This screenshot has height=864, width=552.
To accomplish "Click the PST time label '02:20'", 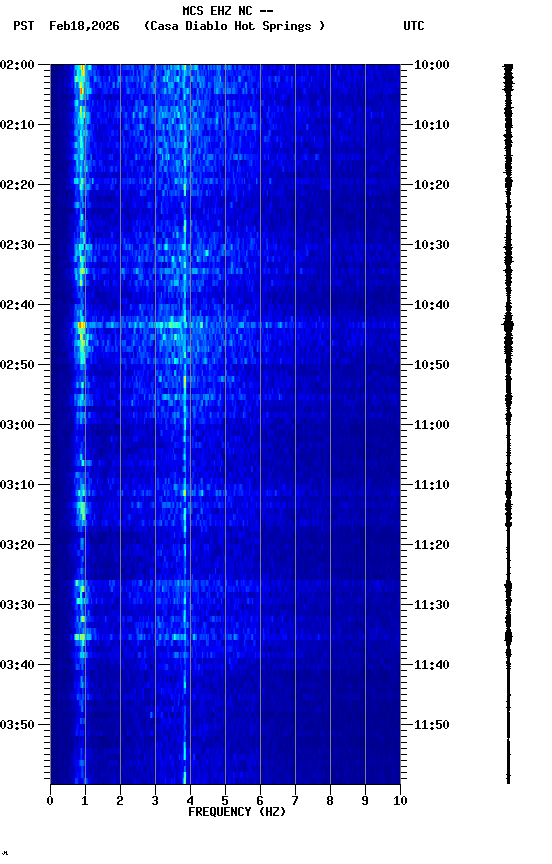I will pyautogui.click(x=17, y=185).
